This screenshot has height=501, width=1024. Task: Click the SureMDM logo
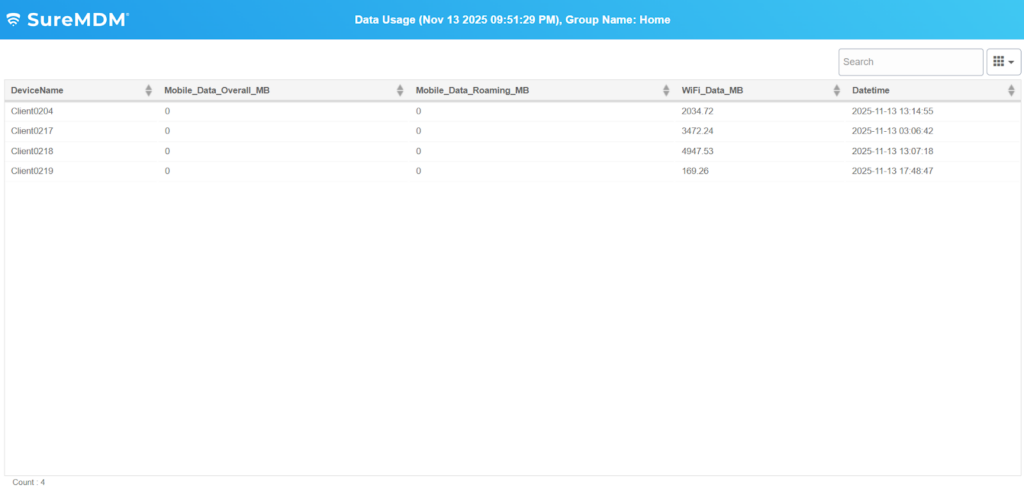point(68,20)
